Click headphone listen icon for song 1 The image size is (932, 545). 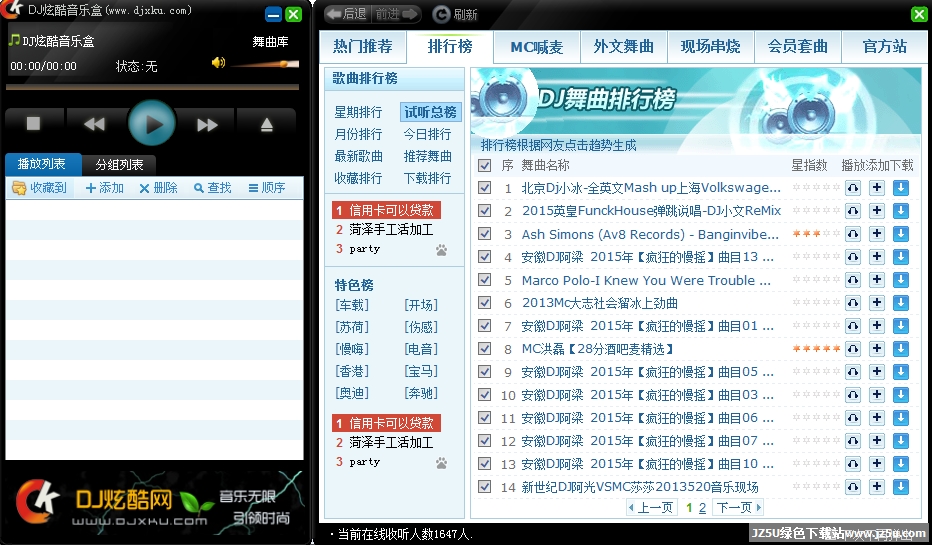[x=853, y=188]
